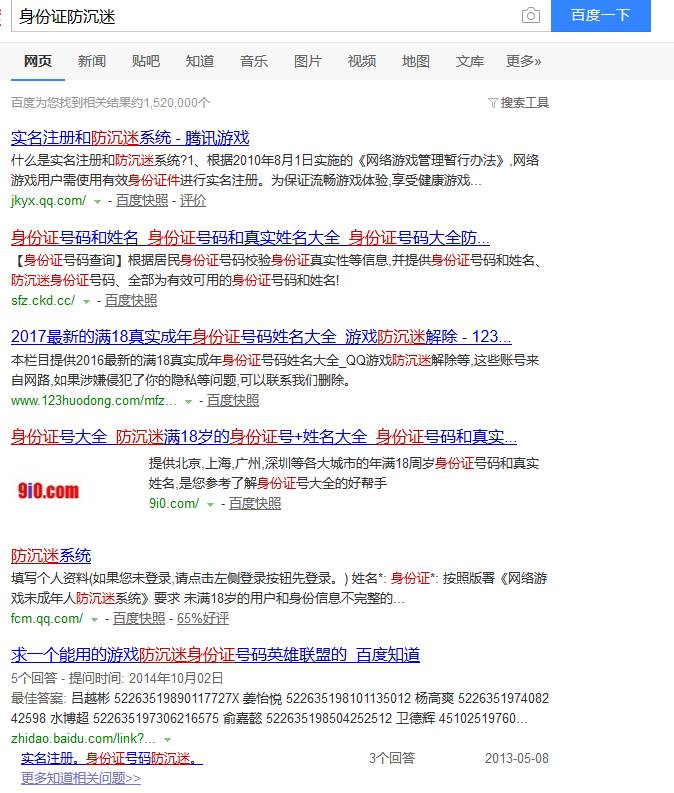Click the green URL www.123huodong.com/mfz...
674x793 pixels.
pos(94,401)
